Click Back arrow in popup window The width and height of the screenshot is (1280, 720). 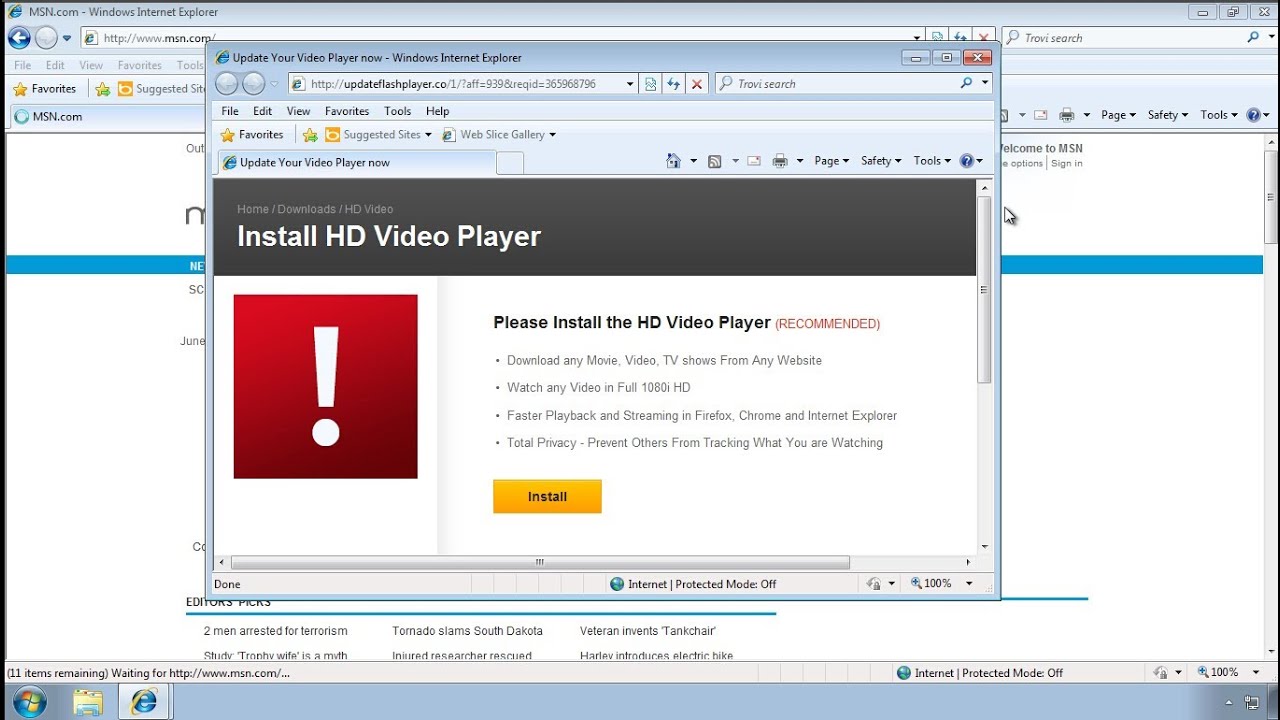click(x=227, y=84)
